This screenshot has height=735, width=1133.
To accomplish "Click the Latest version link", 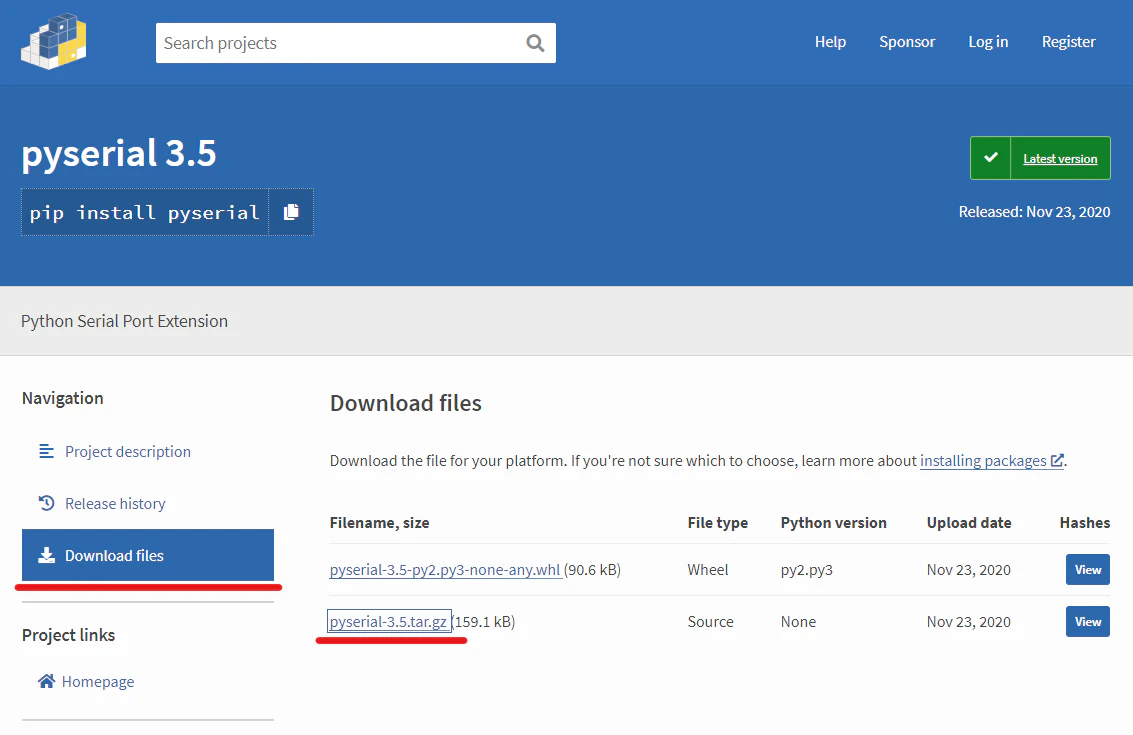I will (x=1060, y=159).
